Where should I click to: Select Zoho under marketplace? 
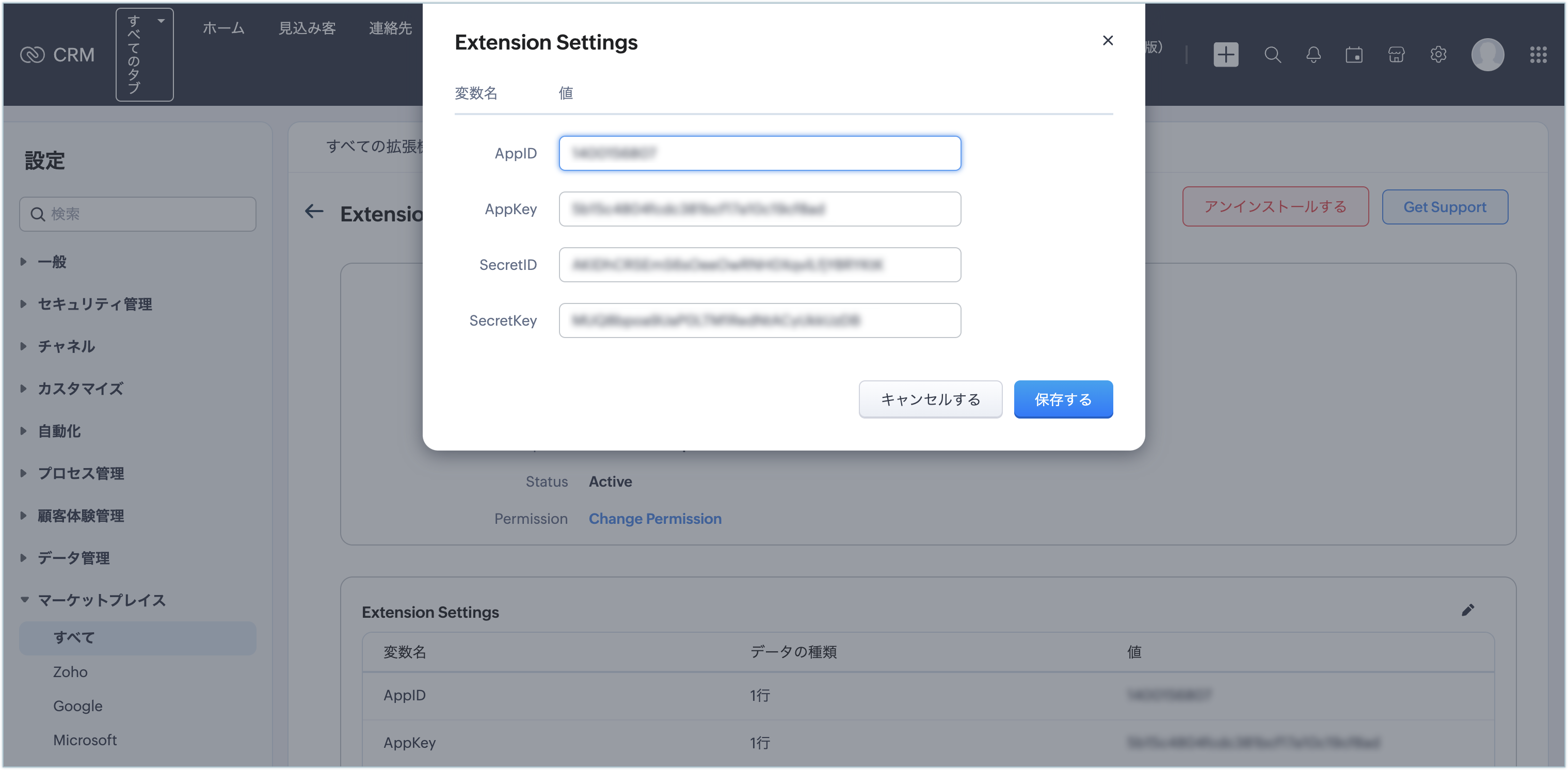[70, 672]
